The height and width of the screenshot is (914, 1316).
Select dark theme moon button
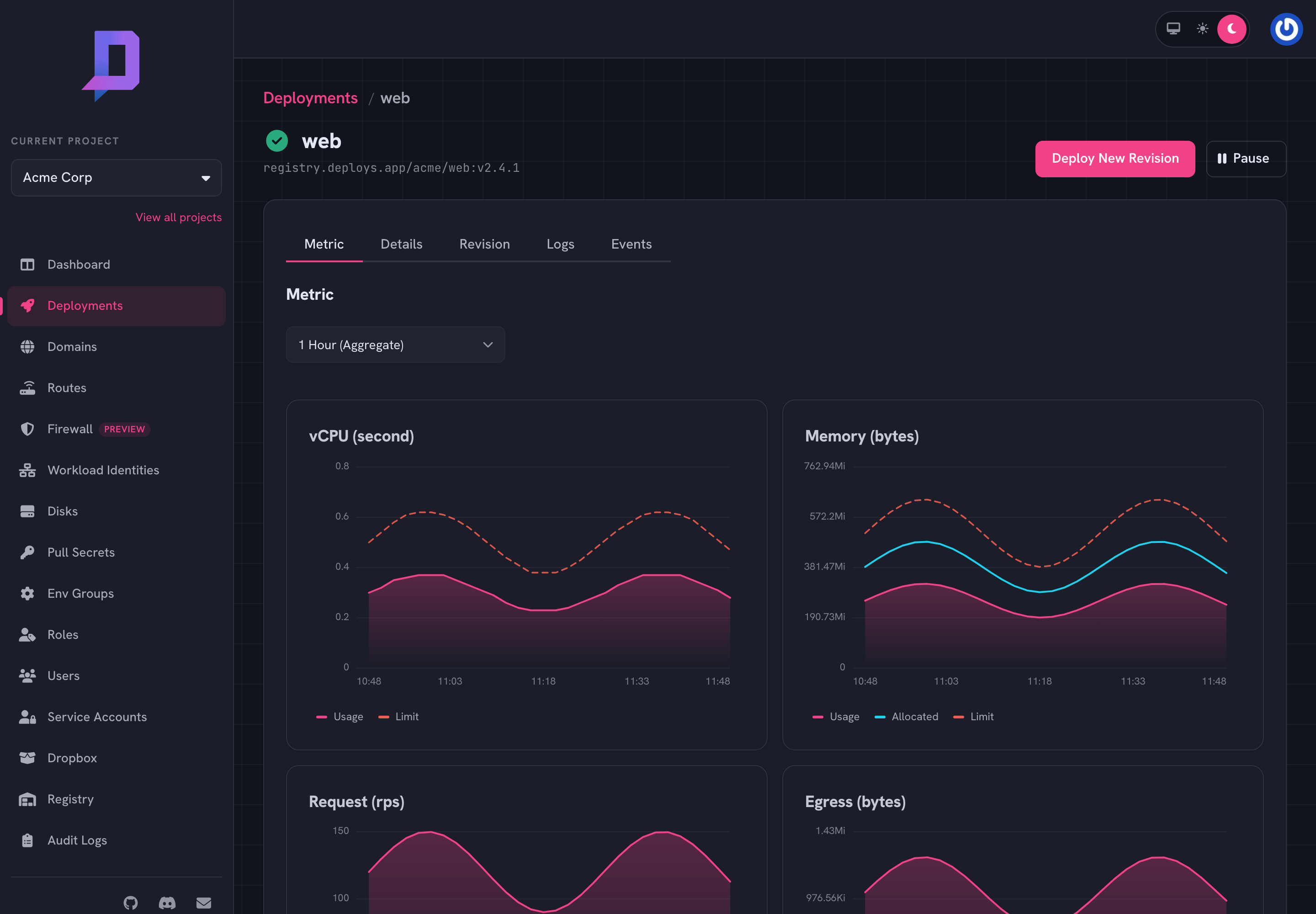coord(1232,29)
